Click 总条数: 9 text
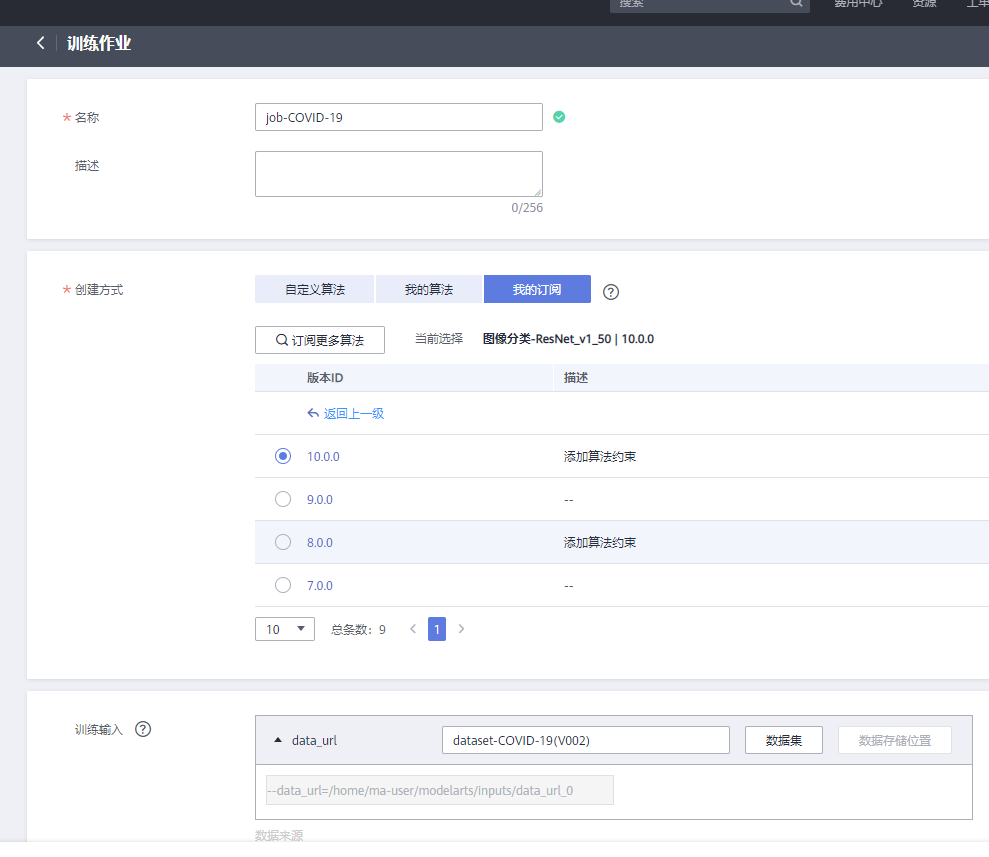The height and width of the screenshot is (857, 989). [x=358, y=629]
